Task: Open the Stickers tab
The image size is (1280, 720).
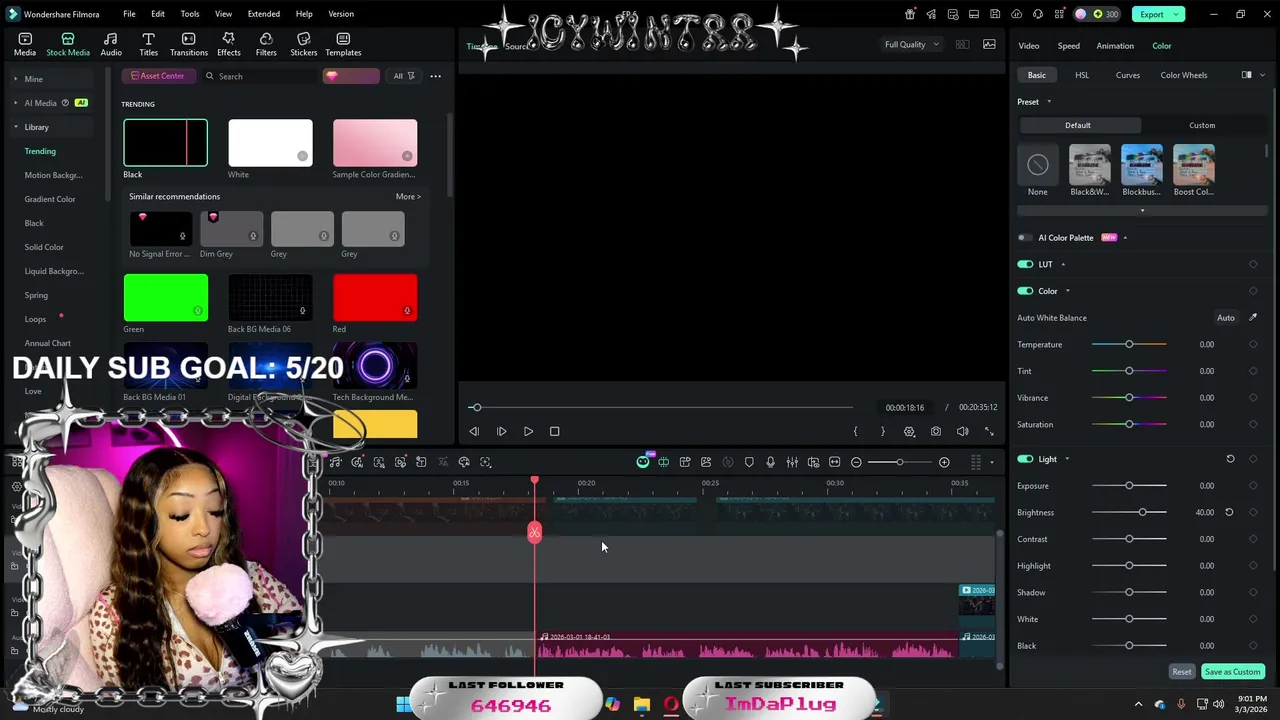Action: click(x=304, y=44)
